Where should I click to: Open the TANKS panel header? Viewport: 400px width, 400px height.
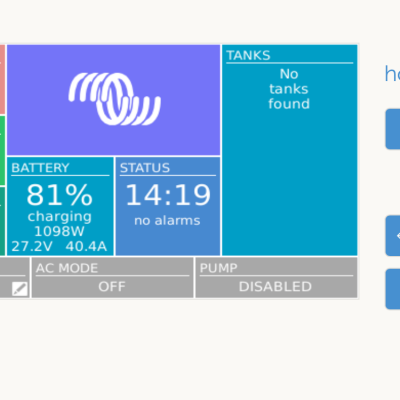tap(248, 55)
